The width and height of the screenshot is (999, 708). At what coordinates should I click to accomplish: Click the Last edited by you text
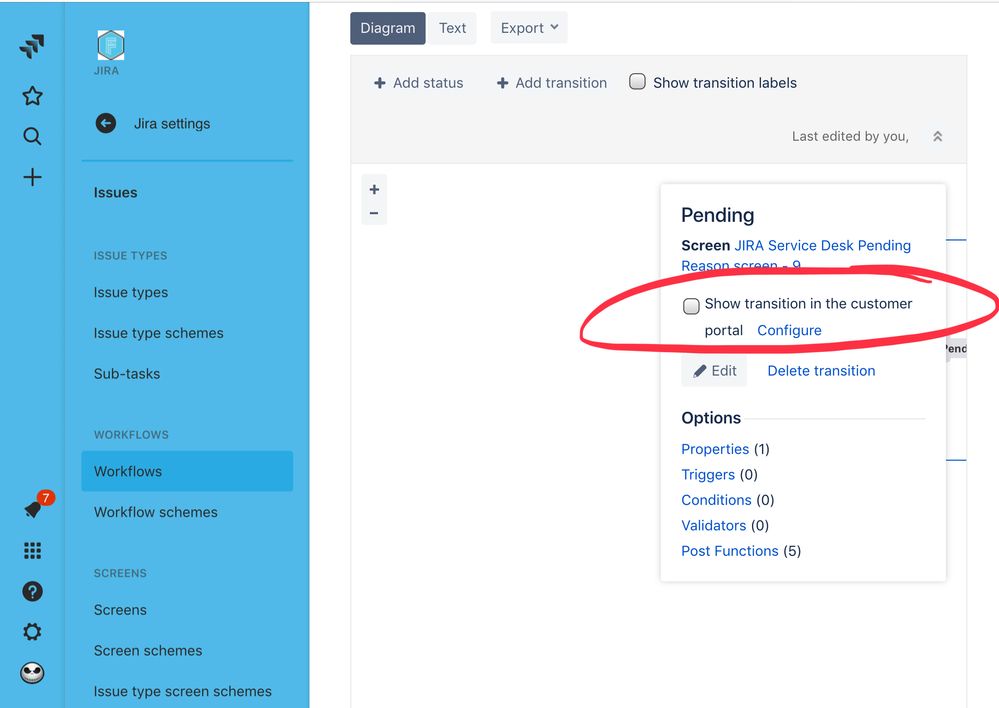pos(850,136)
